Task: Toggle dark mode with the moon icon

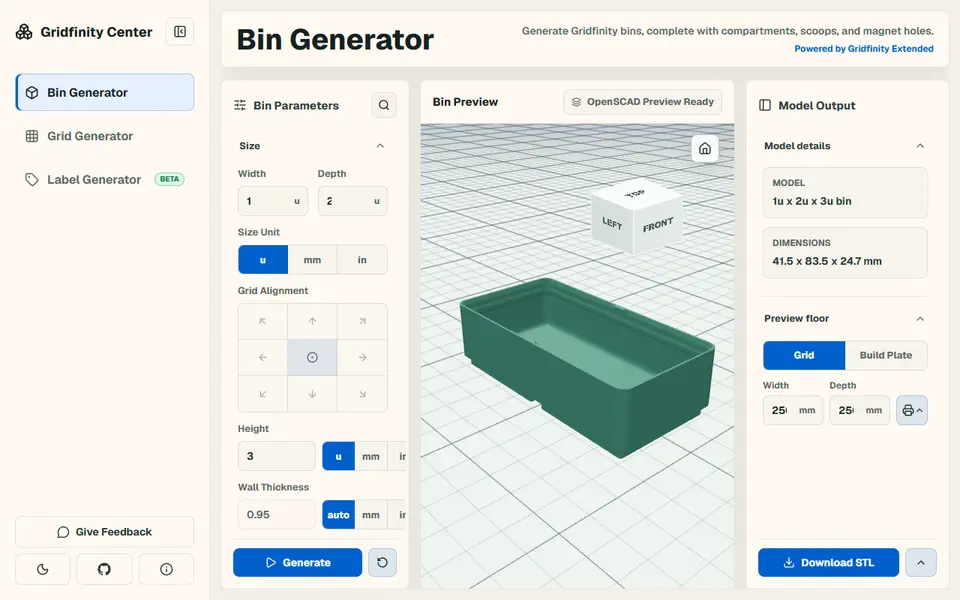Action: tap(43, 569)
